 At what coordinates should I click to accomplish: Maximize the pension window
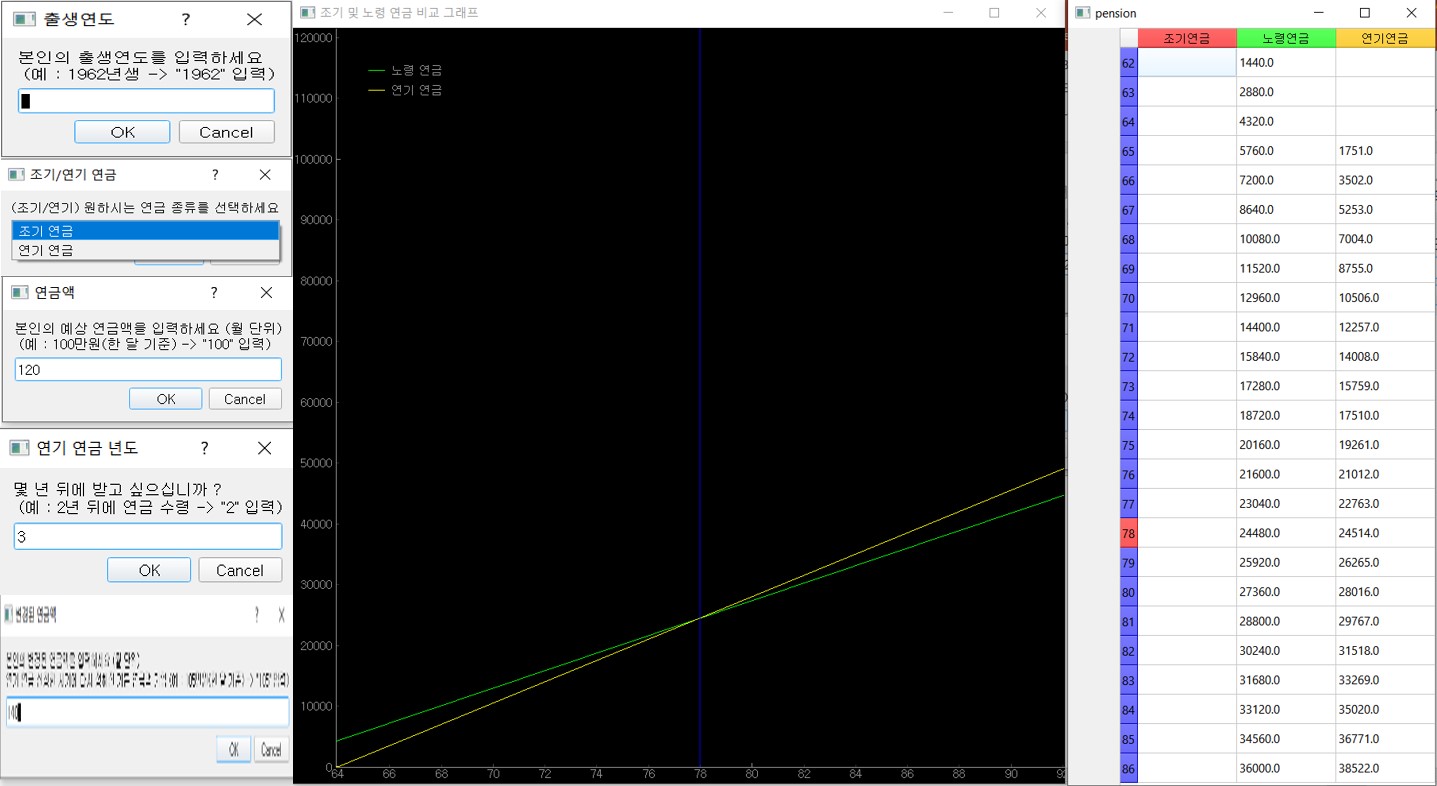(1365, 13)
